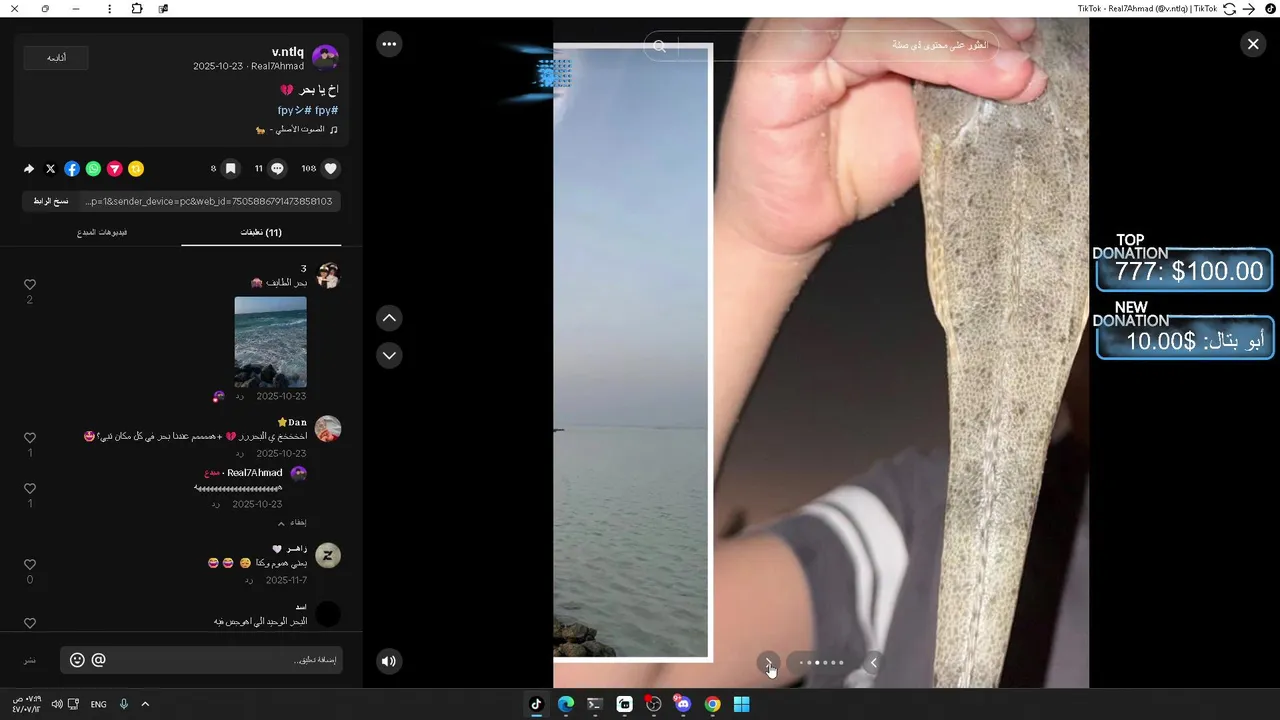This screenshot has width=1280, height=720.
Task: Close the TikTok video viewer
Action: click(1253, 44)
